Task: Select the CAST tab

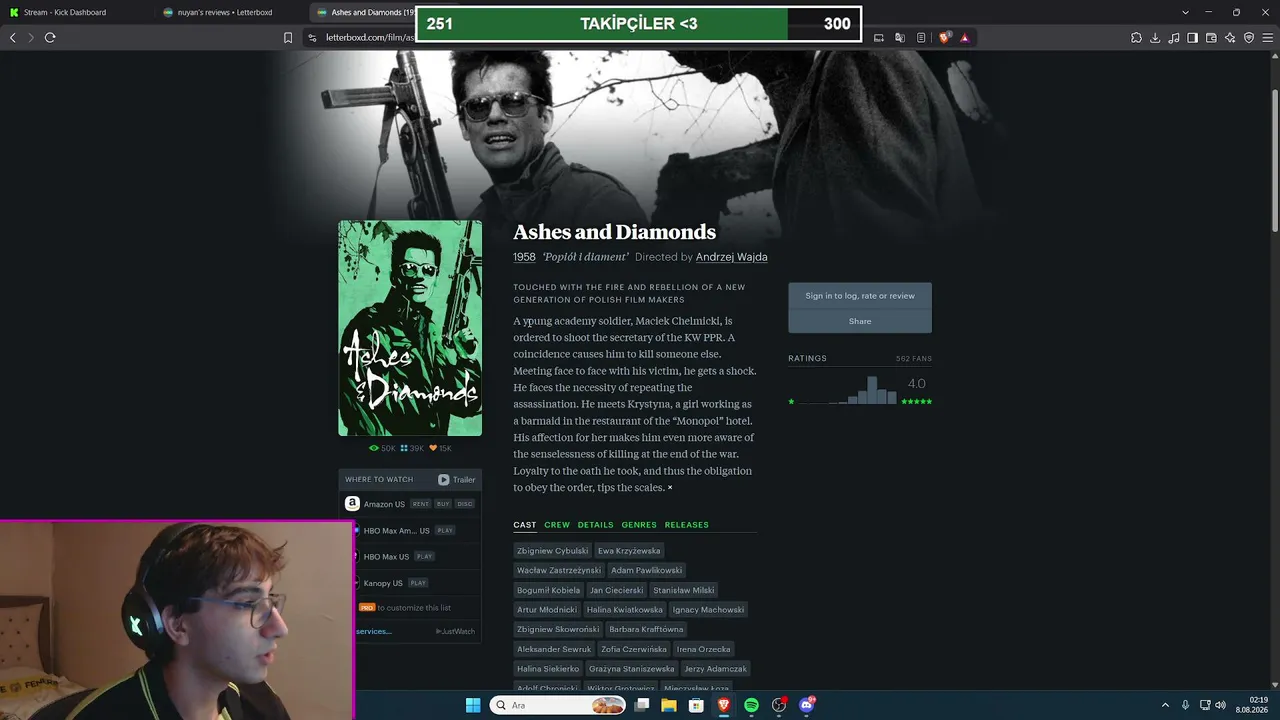Action: (525, 525)
